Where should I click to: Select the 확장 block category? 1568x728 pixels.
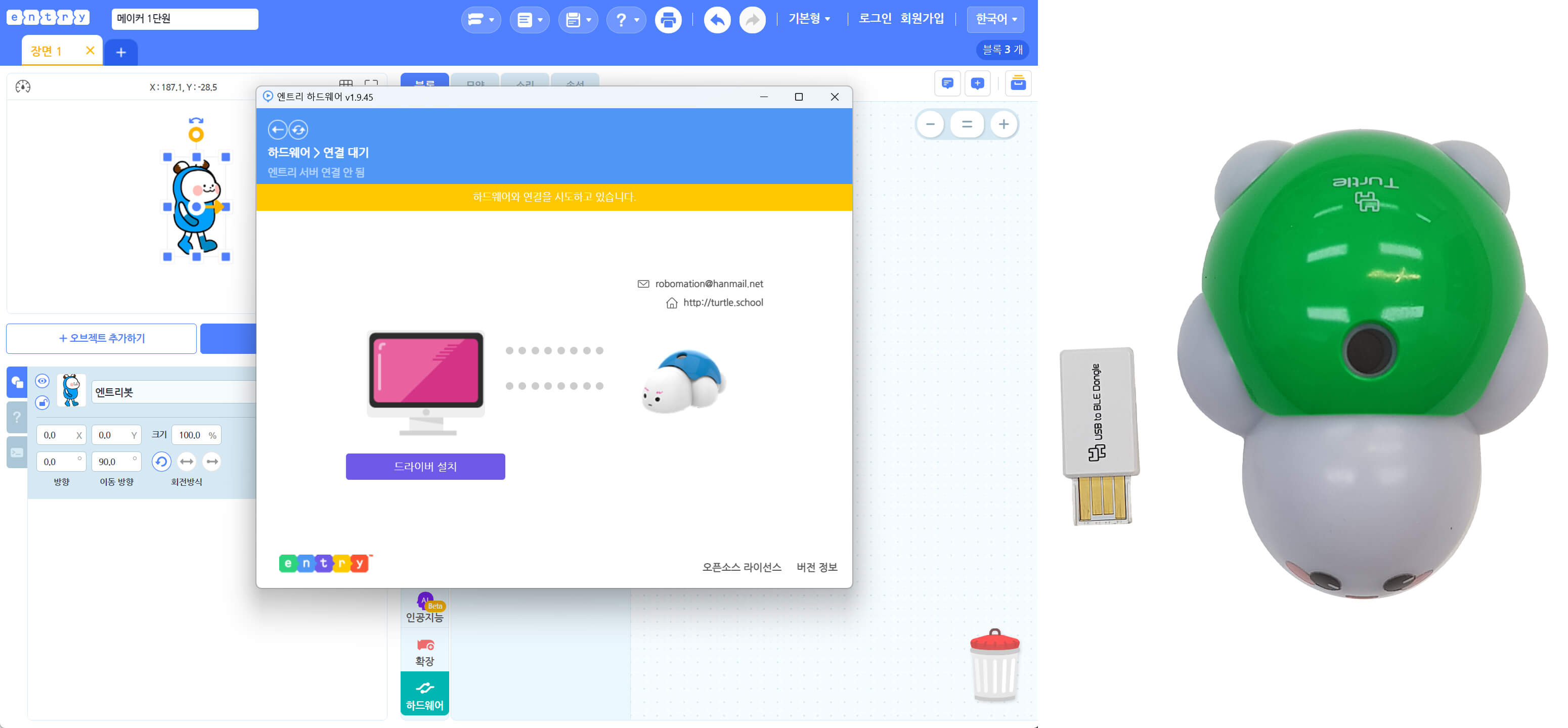[x=425, y=653]
